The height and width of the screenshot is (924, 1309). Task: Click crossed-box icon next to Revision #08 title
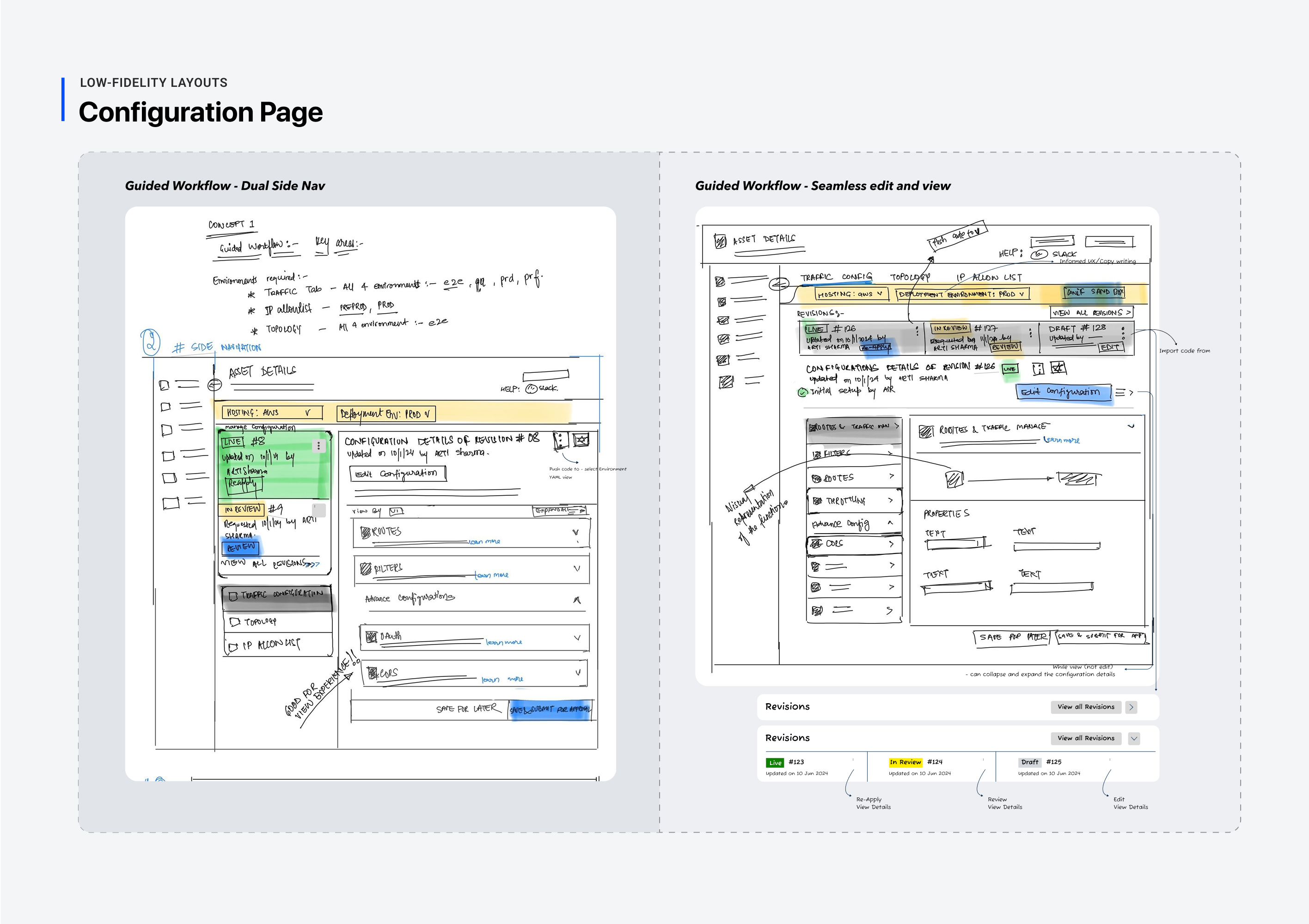click(x=581, y=439)
